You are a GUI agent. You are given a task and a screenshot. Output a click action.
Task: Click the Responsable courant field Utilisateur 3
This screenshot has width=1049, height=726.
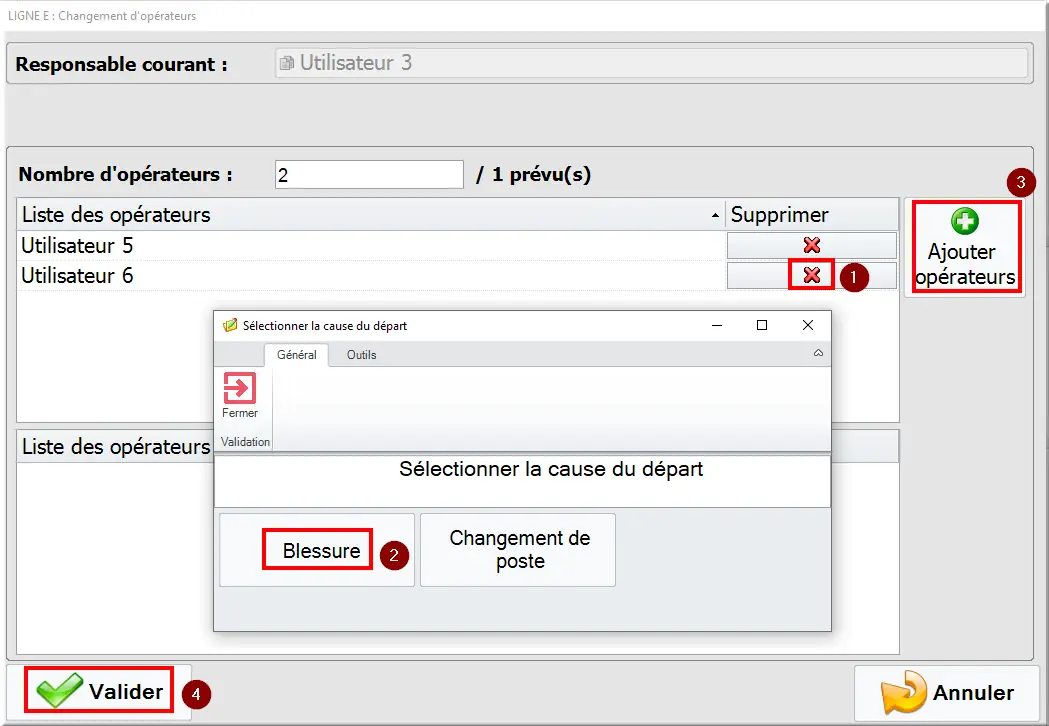(x=651, y=63)
